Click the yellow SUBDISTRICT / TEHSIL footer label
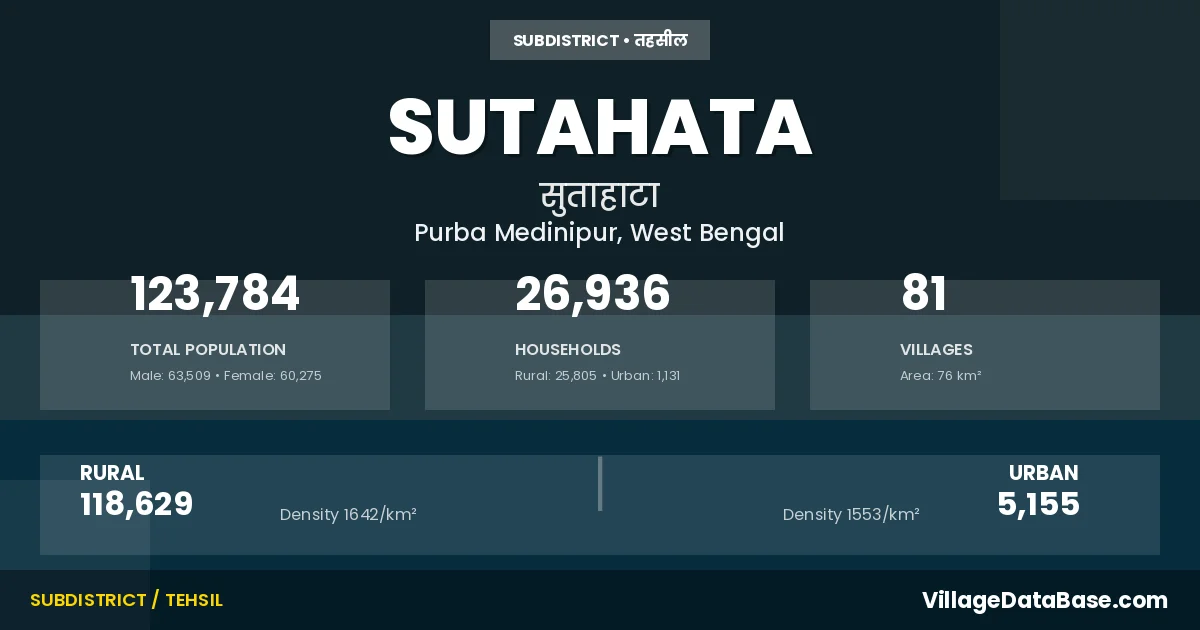The height and width of the screenshot is (630, 1200). pos(126,600)
